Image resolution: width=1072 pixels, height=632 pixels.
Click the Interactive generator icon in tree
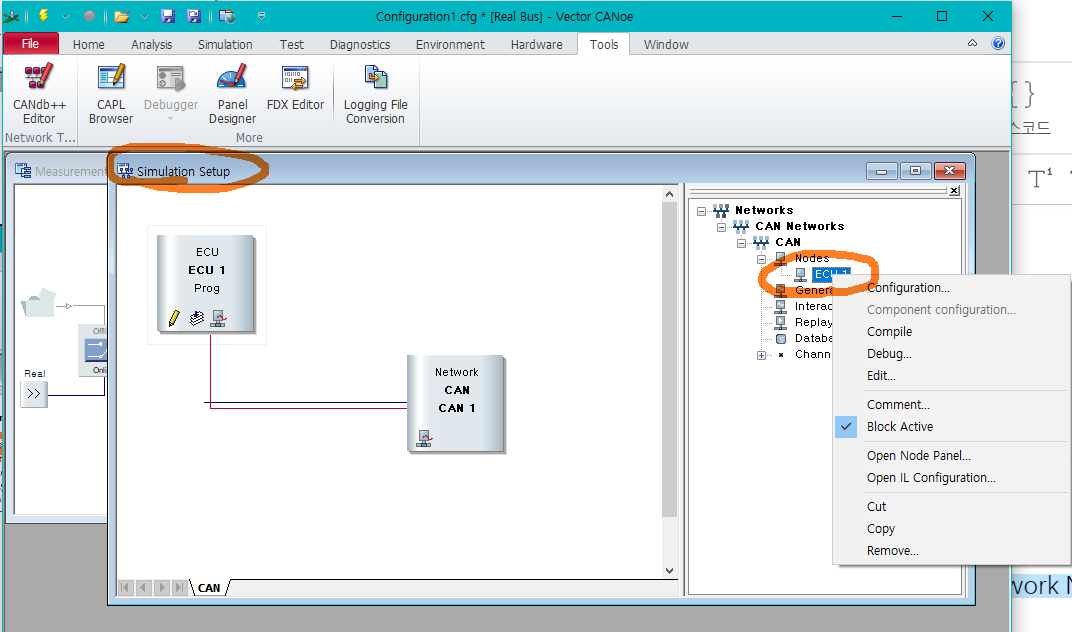point(781,306)
